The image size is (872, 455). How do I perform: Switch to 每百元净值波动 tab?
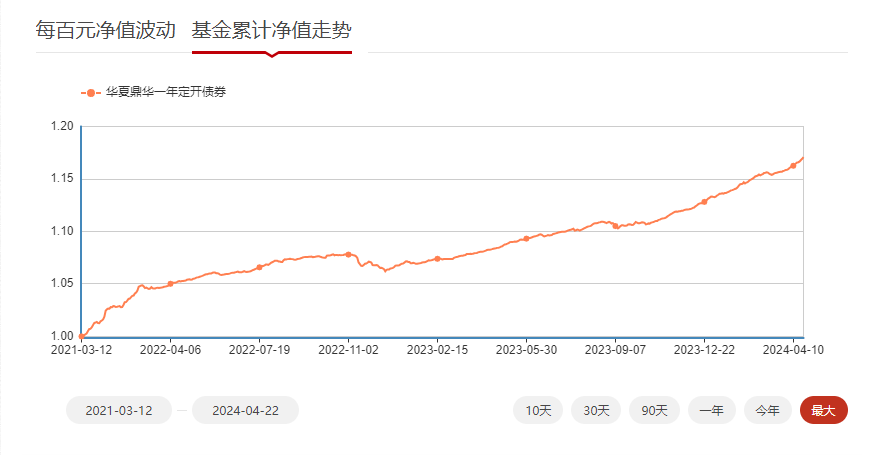(105, 30)
